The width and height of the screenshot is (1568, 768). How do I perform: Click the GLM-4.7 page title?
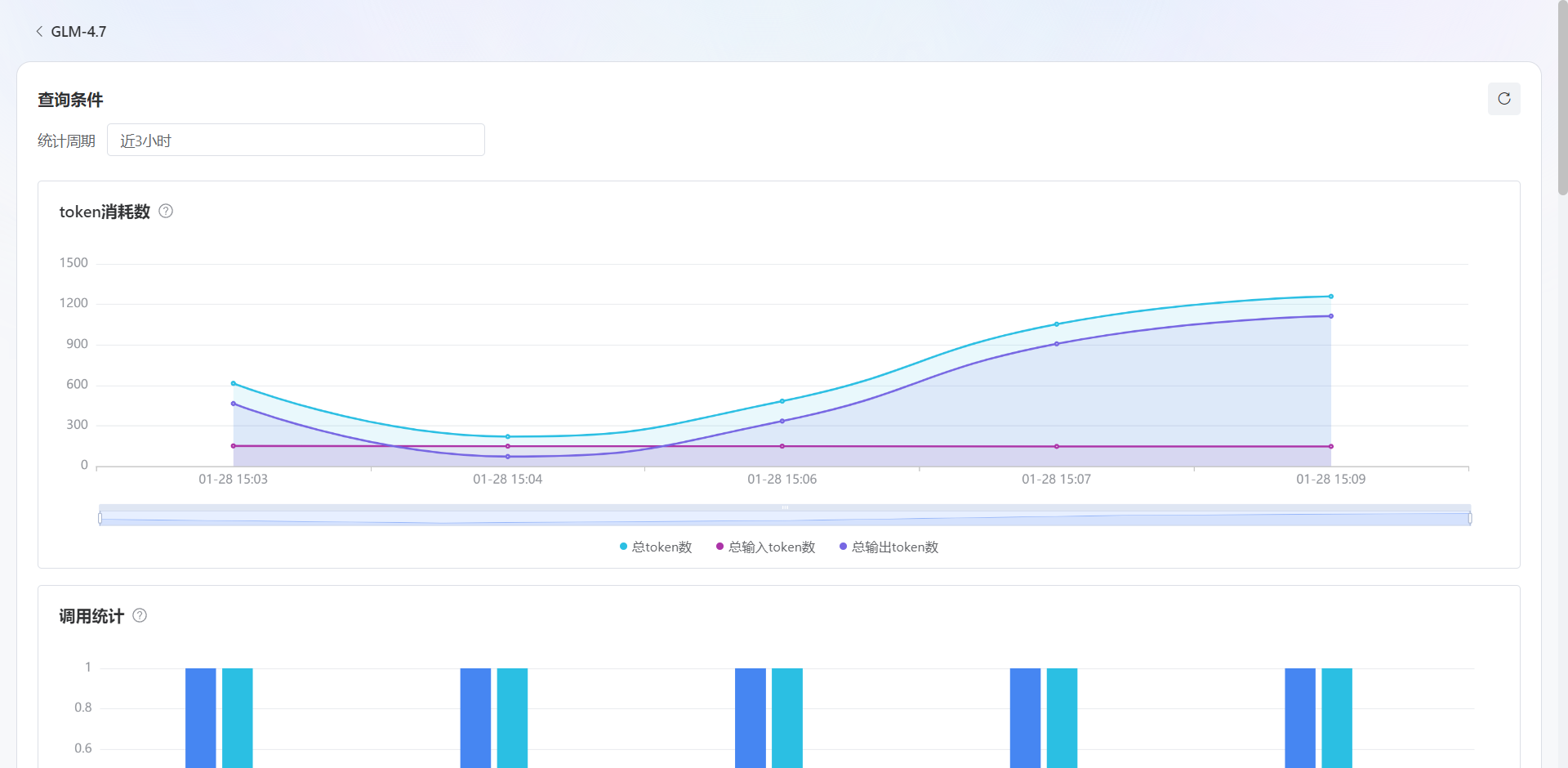[x=78, y=32]
